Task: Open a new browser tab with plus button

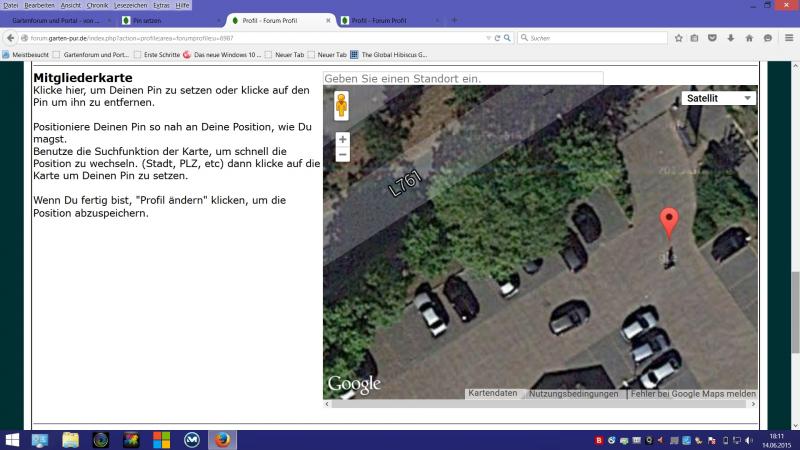Action: 454,20
